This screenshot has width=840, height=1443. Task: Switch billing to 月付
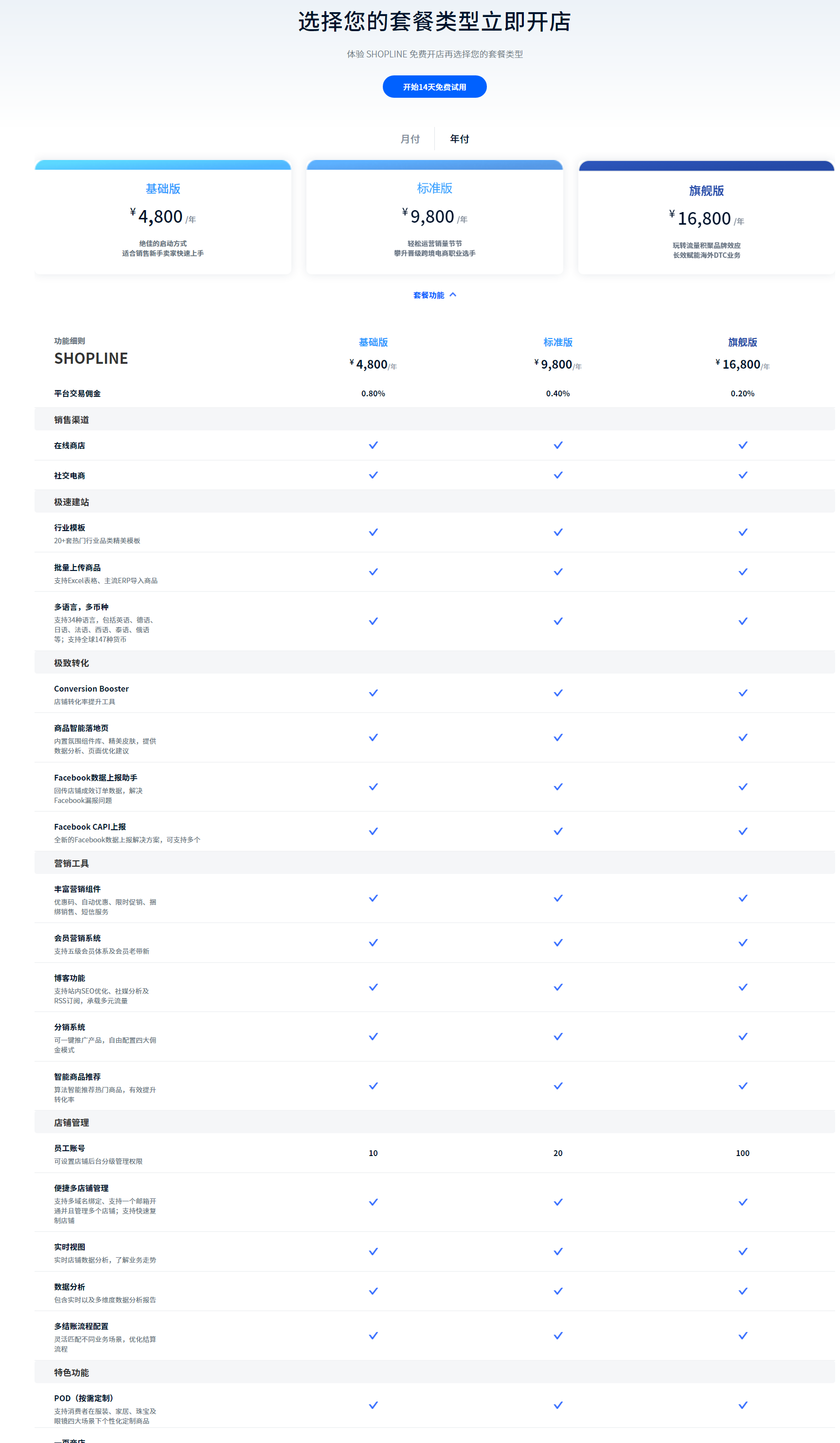point(410,139)
